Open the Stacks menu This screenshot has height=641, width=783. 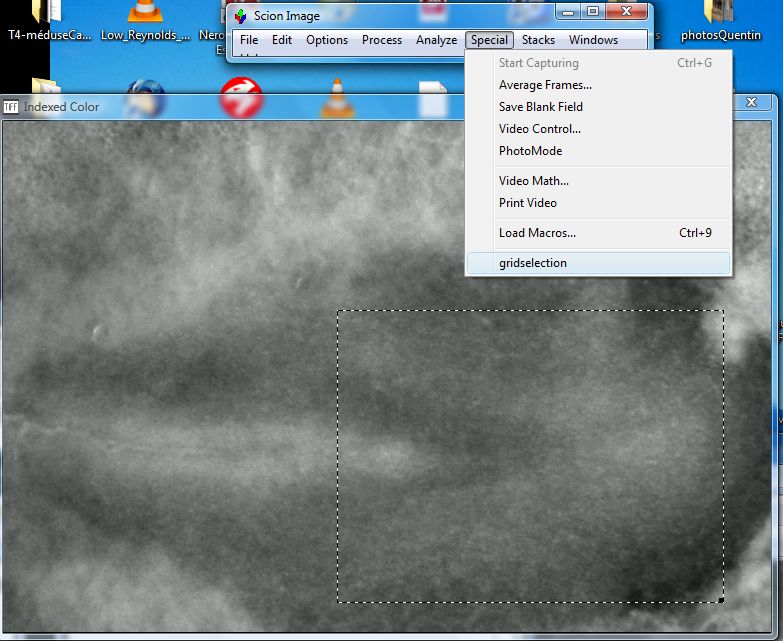pos(538,40)
